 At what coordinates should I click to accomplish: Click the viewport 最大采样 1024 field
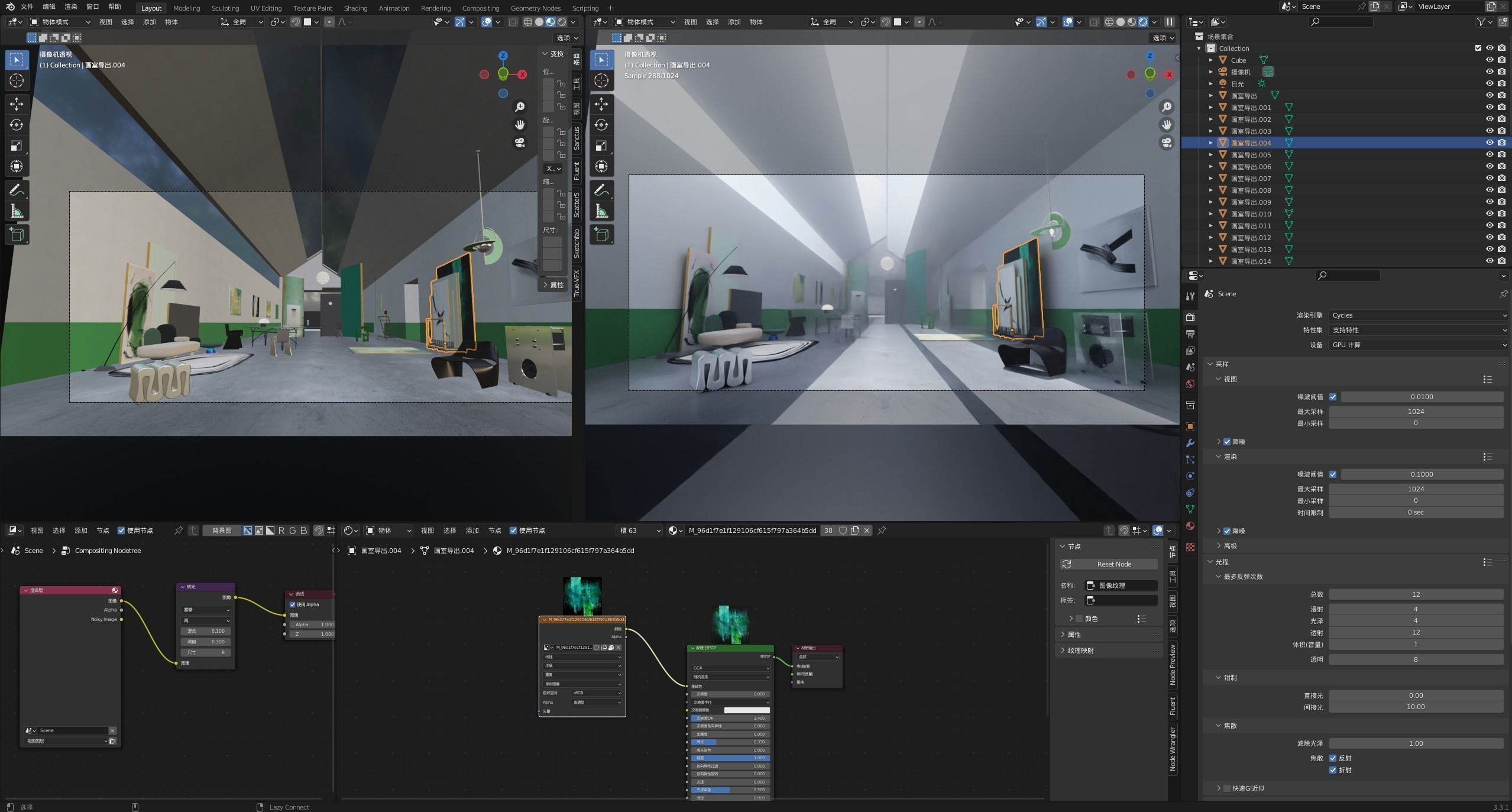[1416, 412]
